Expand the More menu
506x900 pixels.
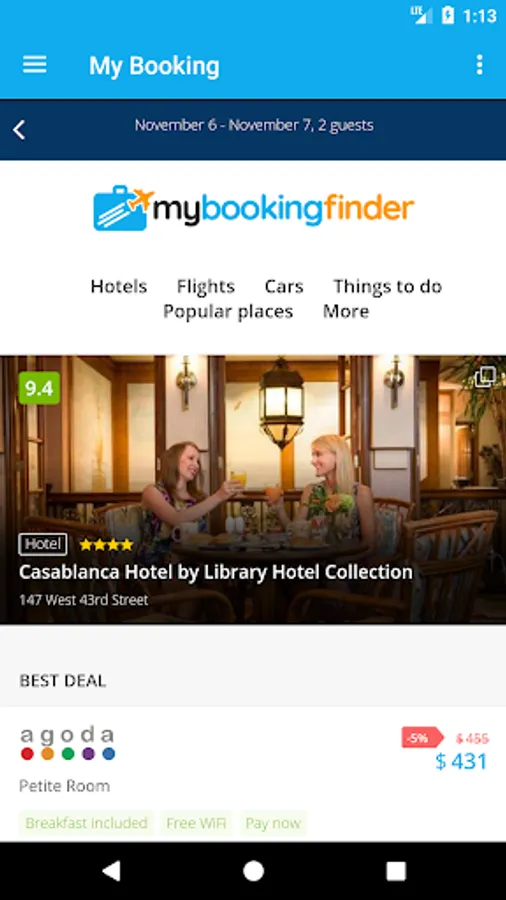pyautogui.click(x=346, y=311)
